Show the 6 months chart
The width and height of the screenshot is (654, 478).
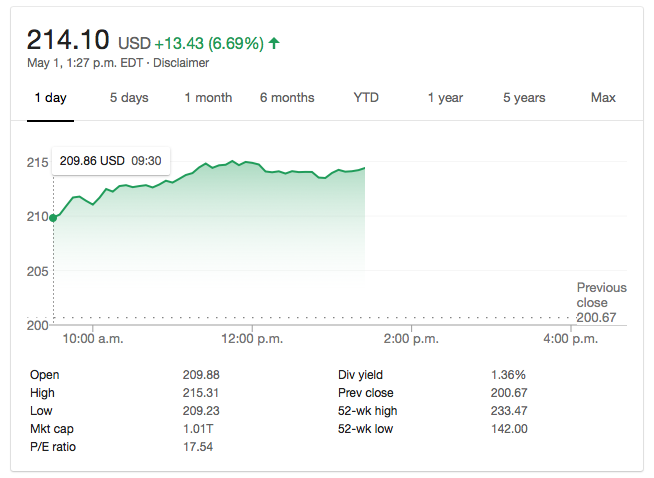pyautogui.click(x=287, y=98)
